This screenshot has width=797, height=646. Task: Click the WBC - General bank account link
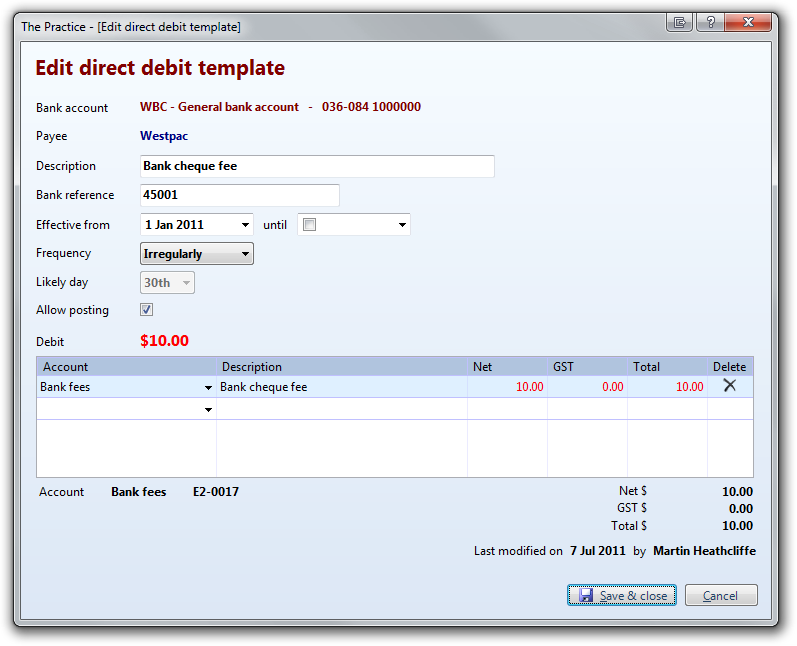219,107
